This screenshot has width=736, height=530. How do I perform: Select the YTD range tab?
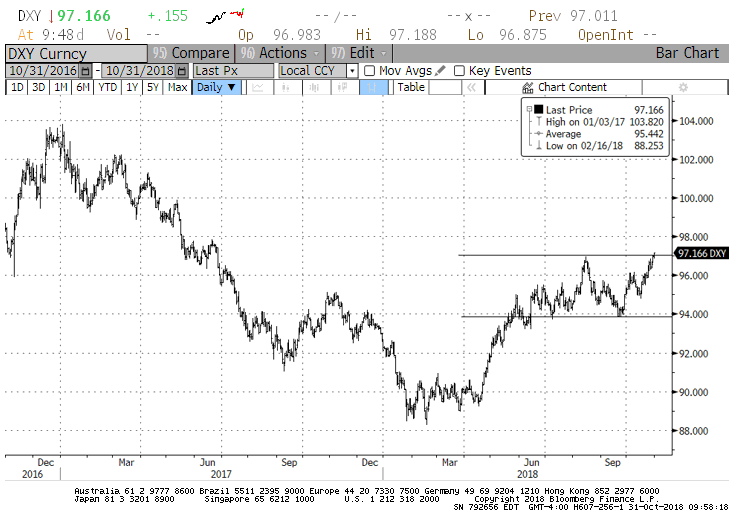(107, 87)
